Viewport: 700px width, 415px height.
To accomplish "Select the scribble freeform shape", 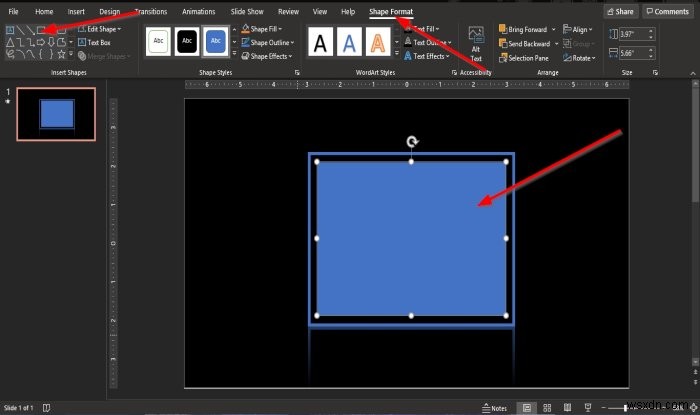I will (9, 54).
